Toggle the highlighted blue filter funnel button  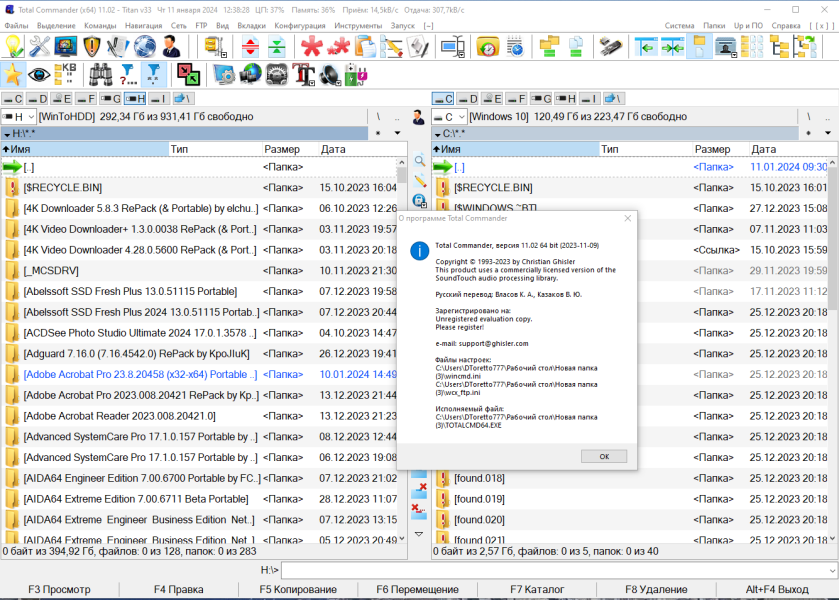[154, 74]
